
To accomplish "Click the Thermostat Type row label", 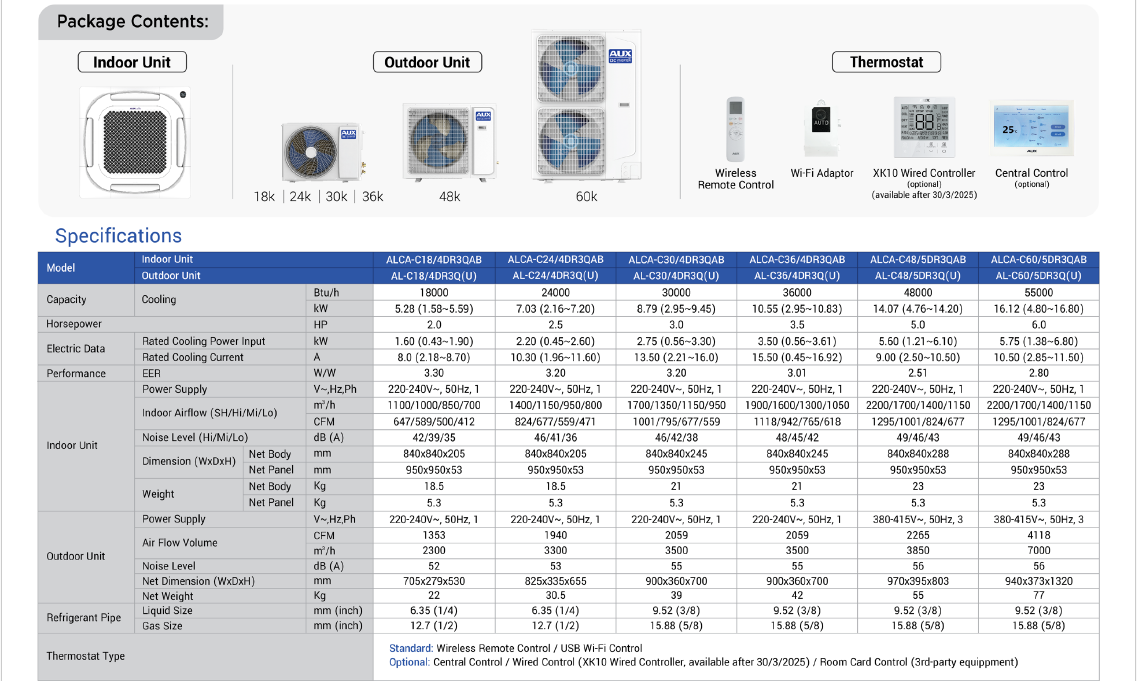I will (x=85, y=656).
